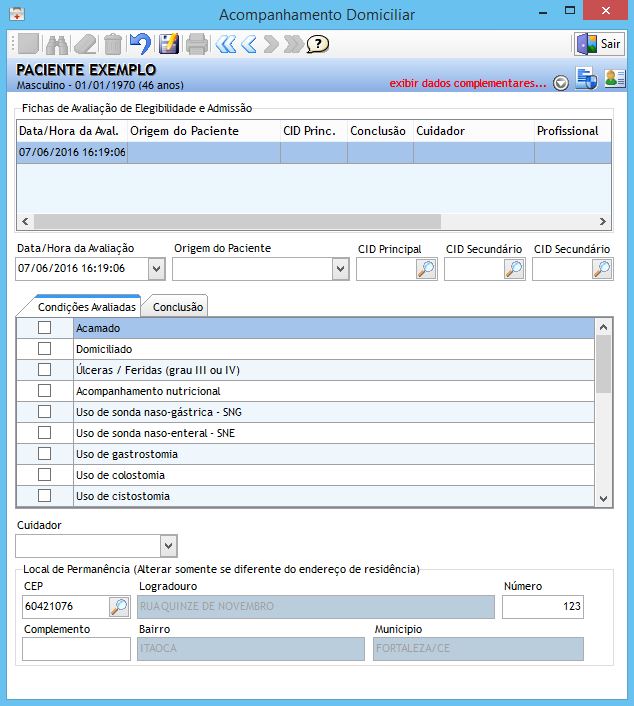The height and width of the screenshot is (706, 634).
Task: Click the Número input field
Action: click(x=543, y=606)
